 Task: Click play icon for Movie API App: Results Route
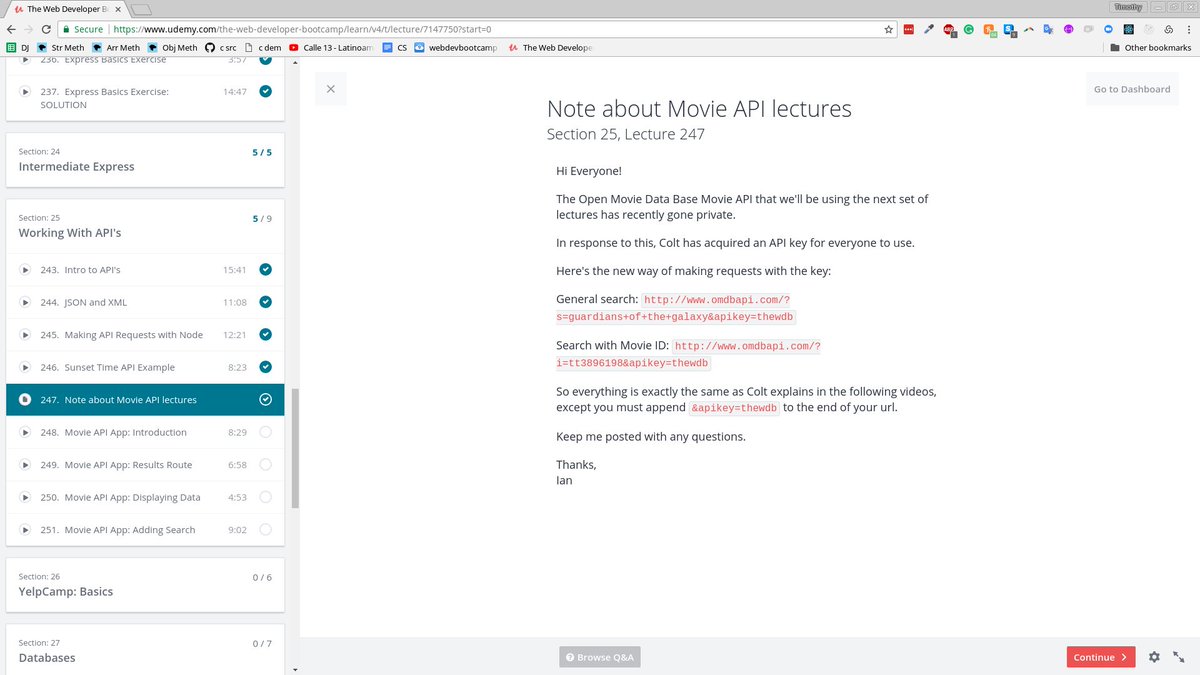pos(26,465)
